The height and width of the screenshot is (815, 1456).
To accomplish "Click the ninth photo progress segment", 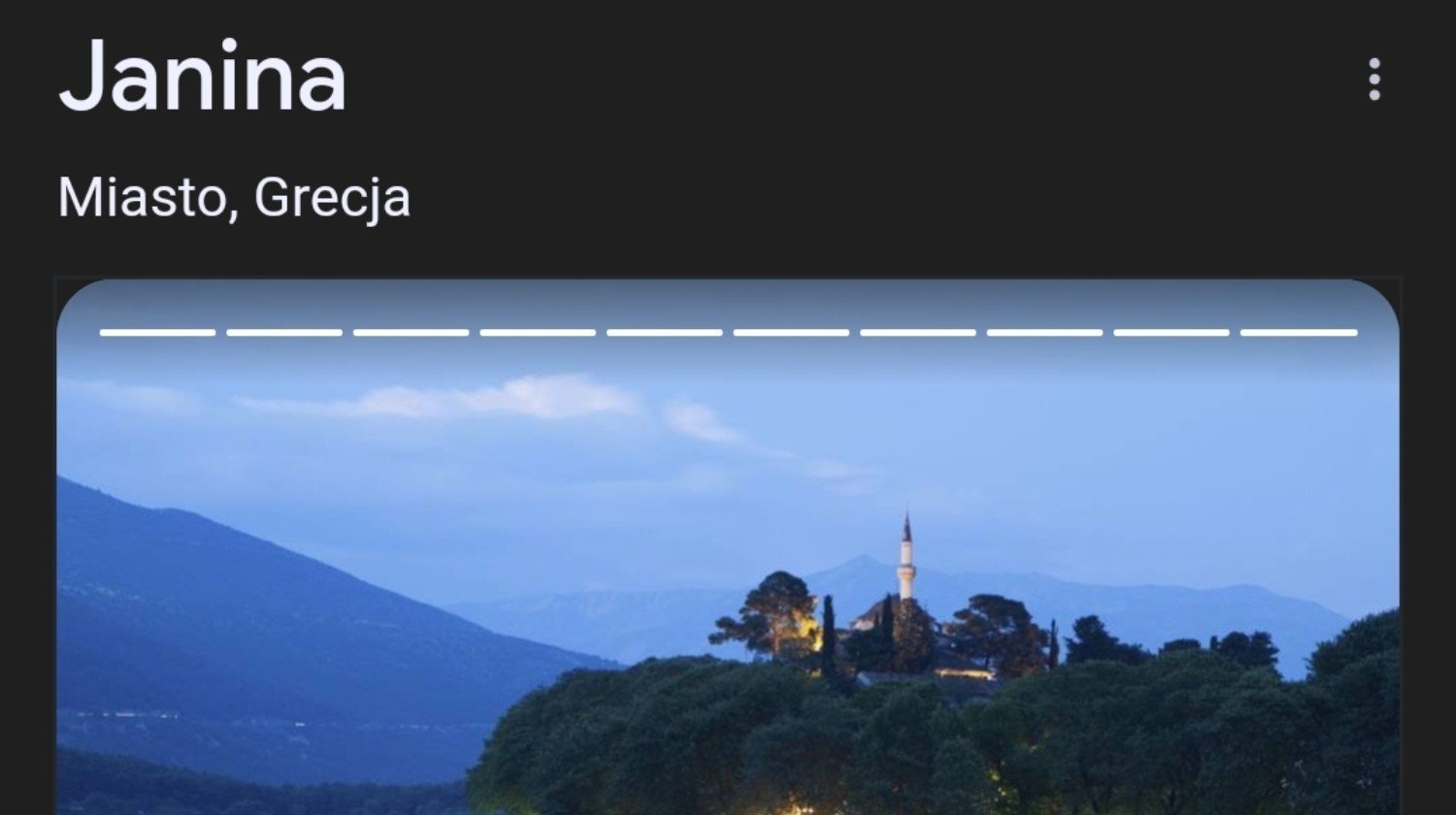I will (x=1172, y=333).
